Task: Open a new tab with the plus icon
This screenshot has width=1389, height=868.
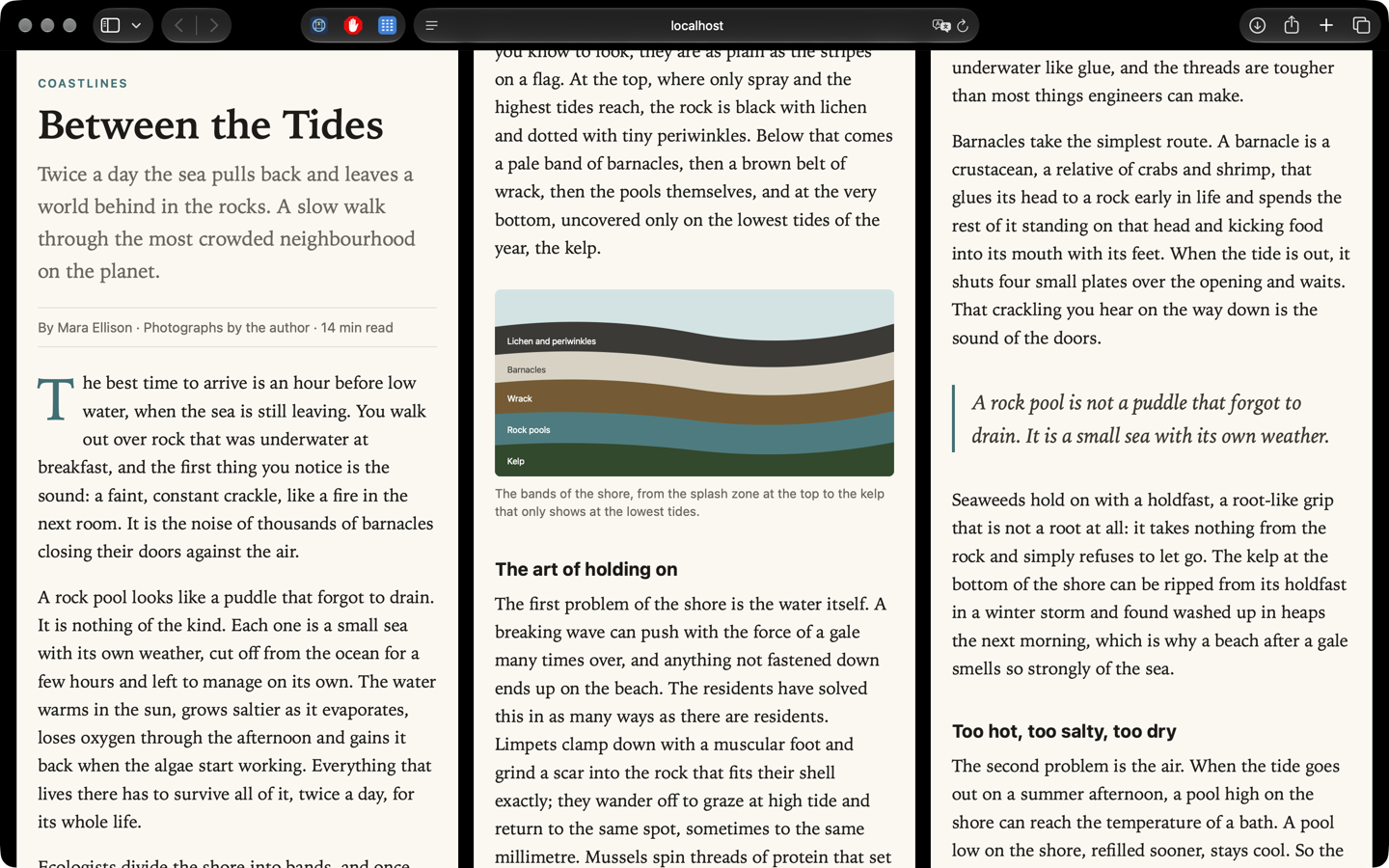Action: [1326, 26]
